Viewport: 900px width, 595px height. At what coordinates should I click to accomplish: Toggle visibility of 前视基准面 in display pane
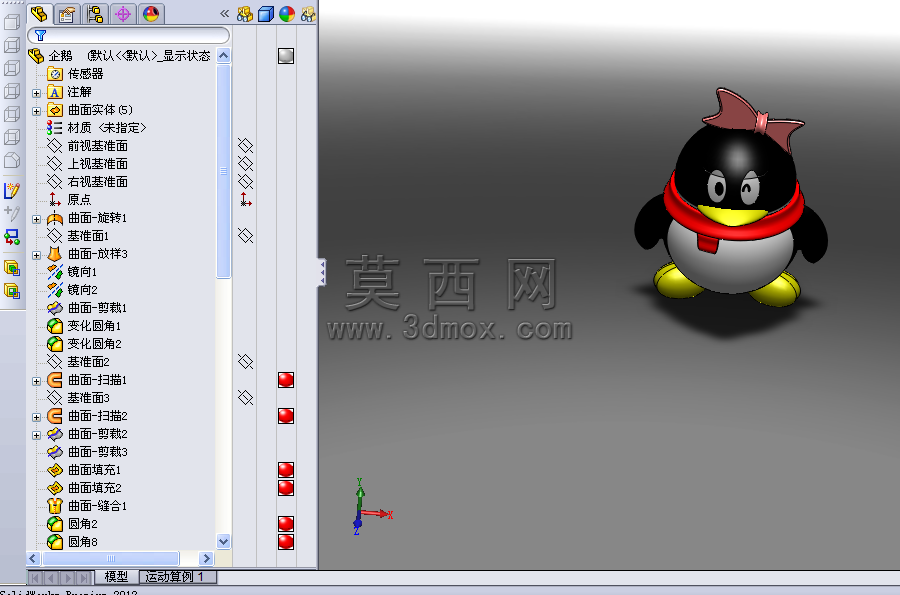point(246,146)
